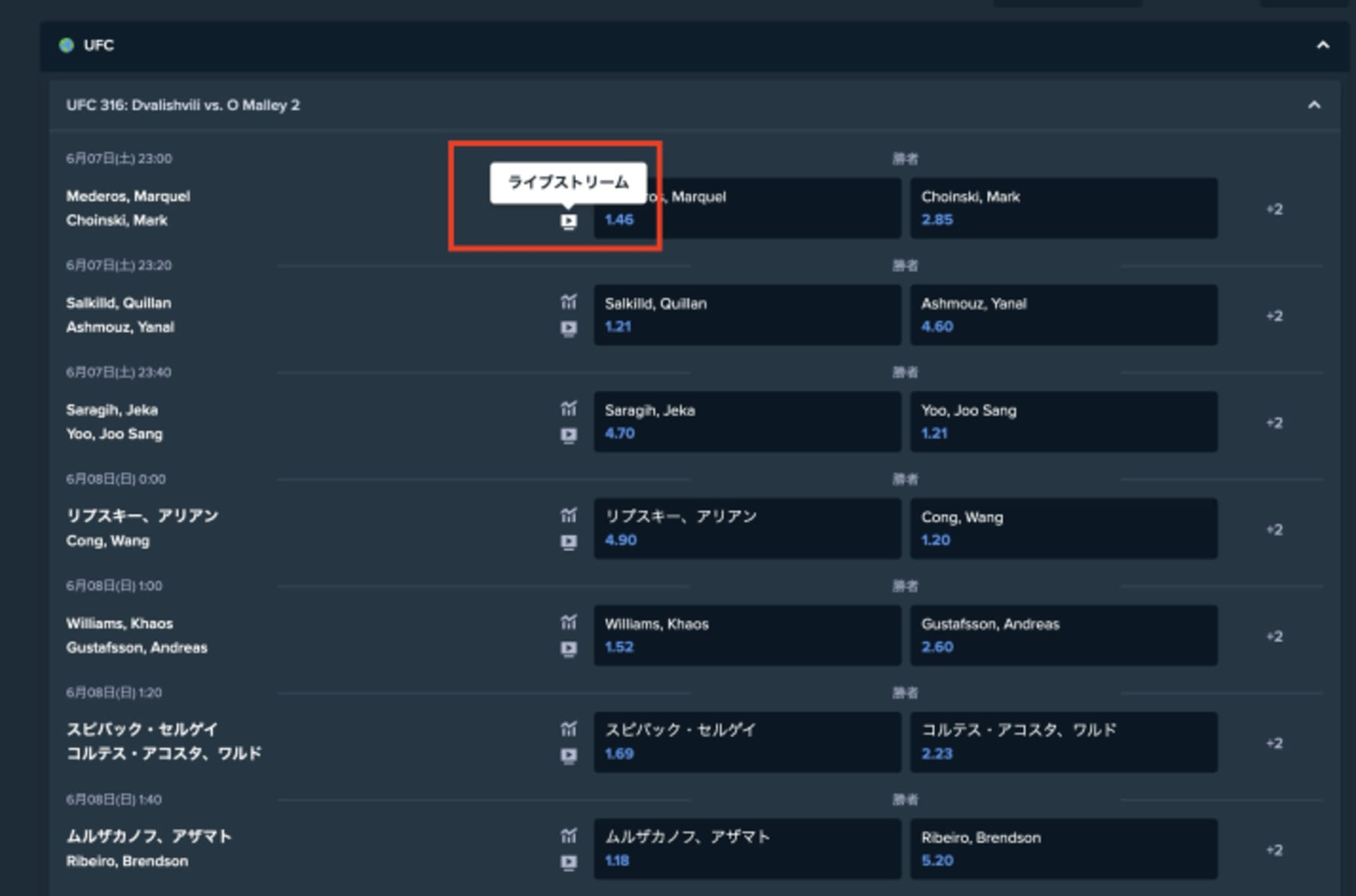Screen dimensions: 1356x896
Task: Click live stream icon for Mederos vs Choinski
Action: 569,221
